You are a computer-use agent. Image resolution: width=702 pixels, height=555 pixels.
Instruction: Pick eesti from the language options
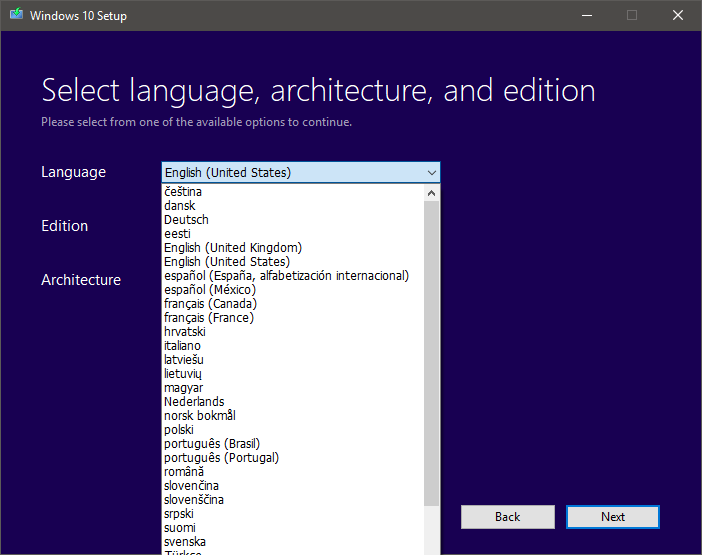pos(293,234)
